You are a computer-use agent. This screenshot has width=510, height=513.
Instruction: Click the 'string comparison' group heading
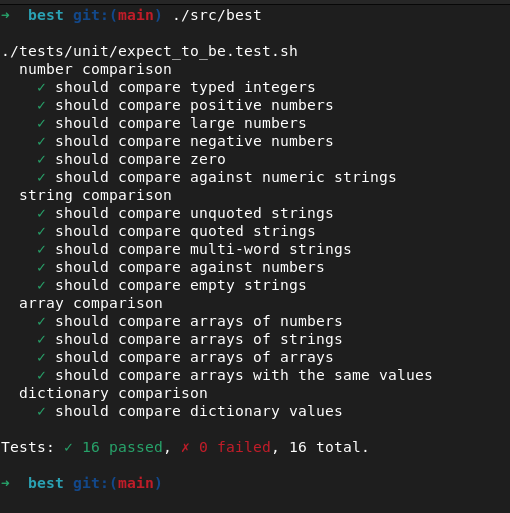pos(95,195)
